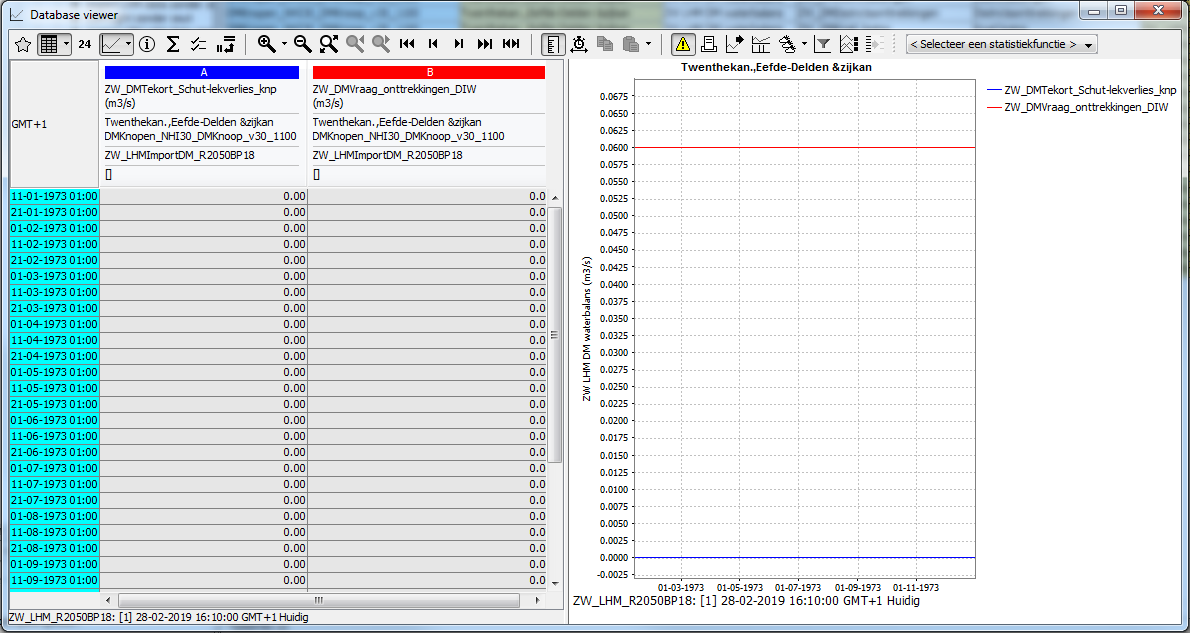Select the 11-01-1973 01:00 row
1190x633 pixels.
[54, 196]
